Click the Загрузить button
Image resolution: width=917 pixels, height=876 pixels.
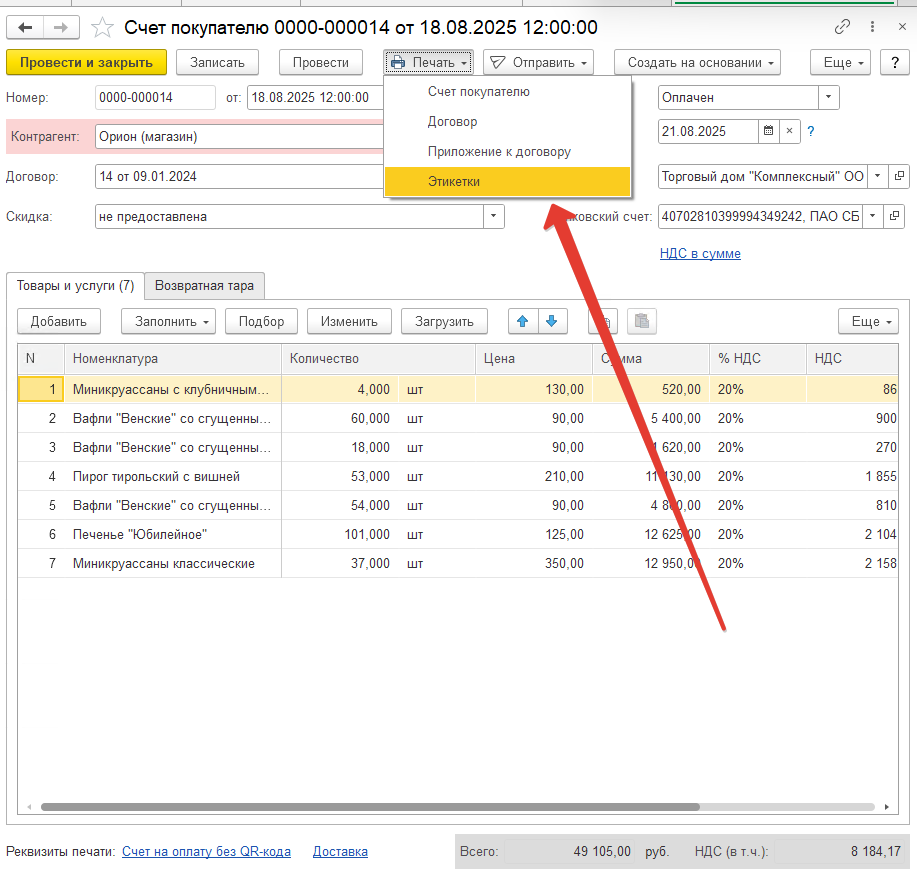coord(444,321)
